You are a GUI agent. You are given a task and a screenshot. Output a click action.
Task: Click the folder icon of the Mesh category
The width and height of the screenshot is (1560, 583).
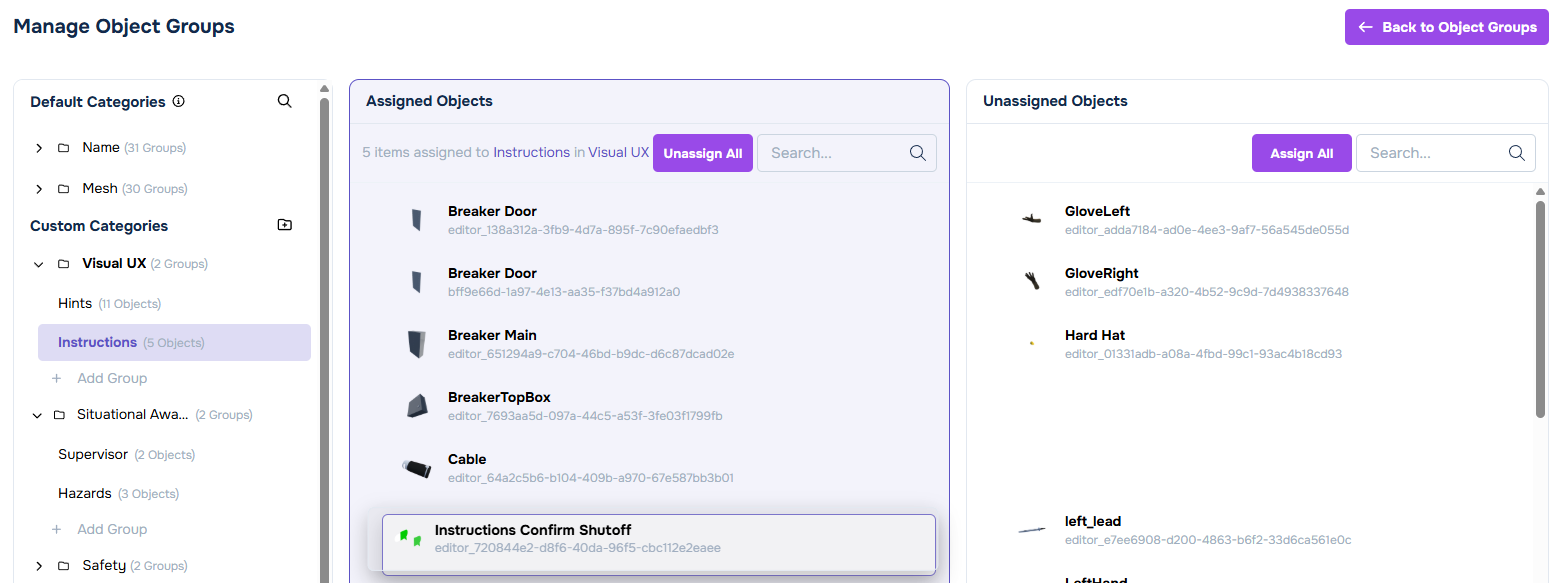(64, 189)
